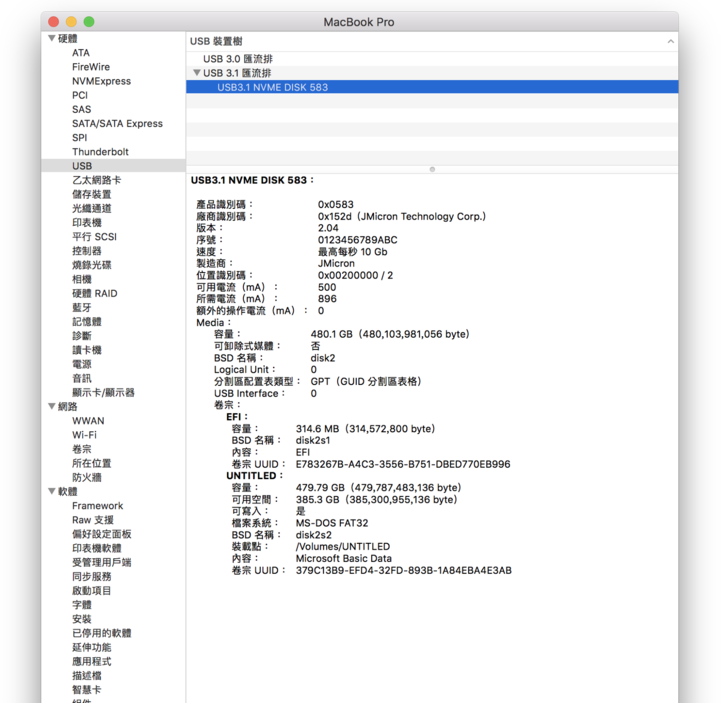Minimize window with yellow button
This screenshot has height=703, width=728.
[x=71, y=22]
